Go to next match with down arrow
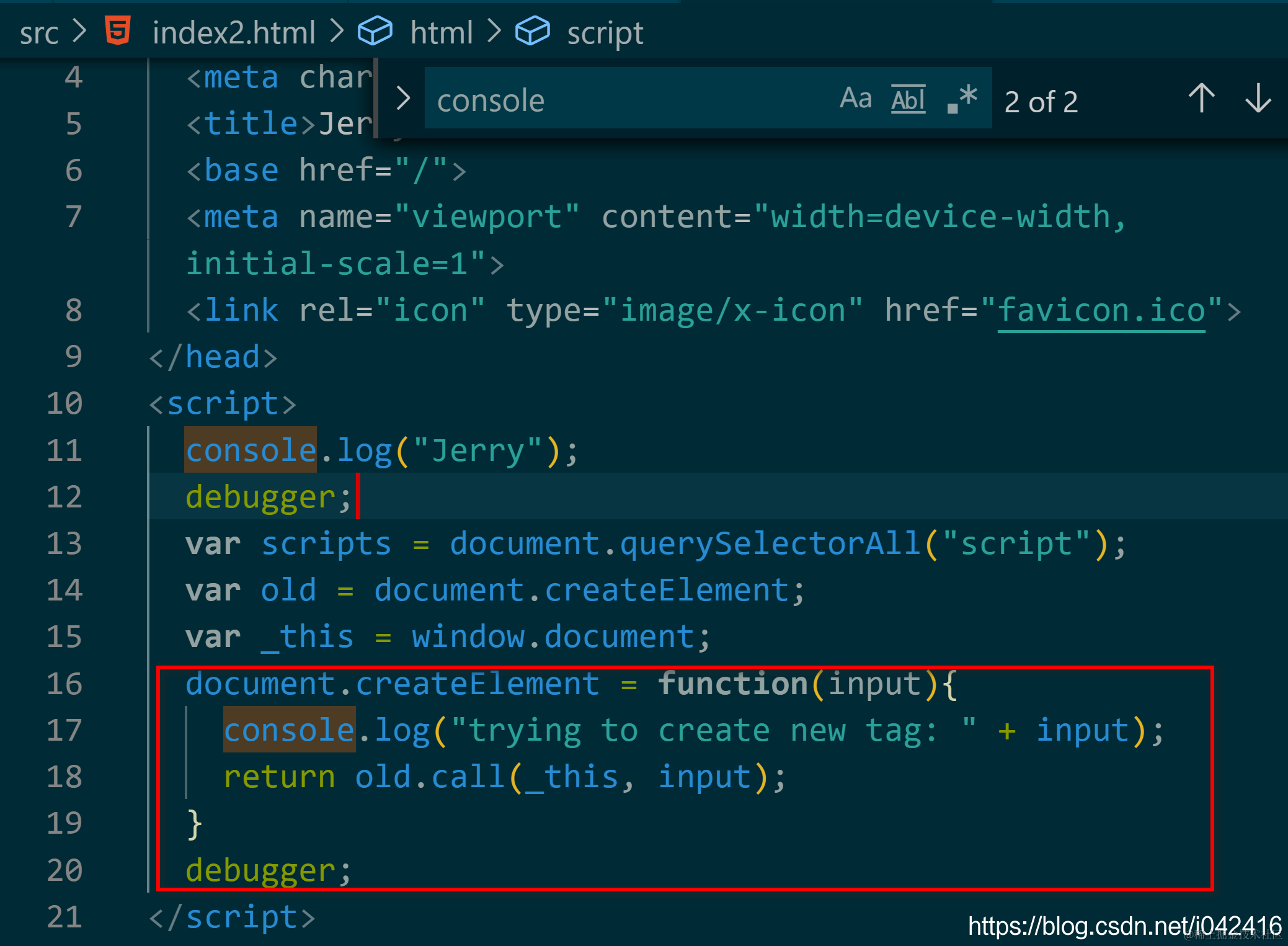Viewport: 1288px width, 946px height. 1258,99
